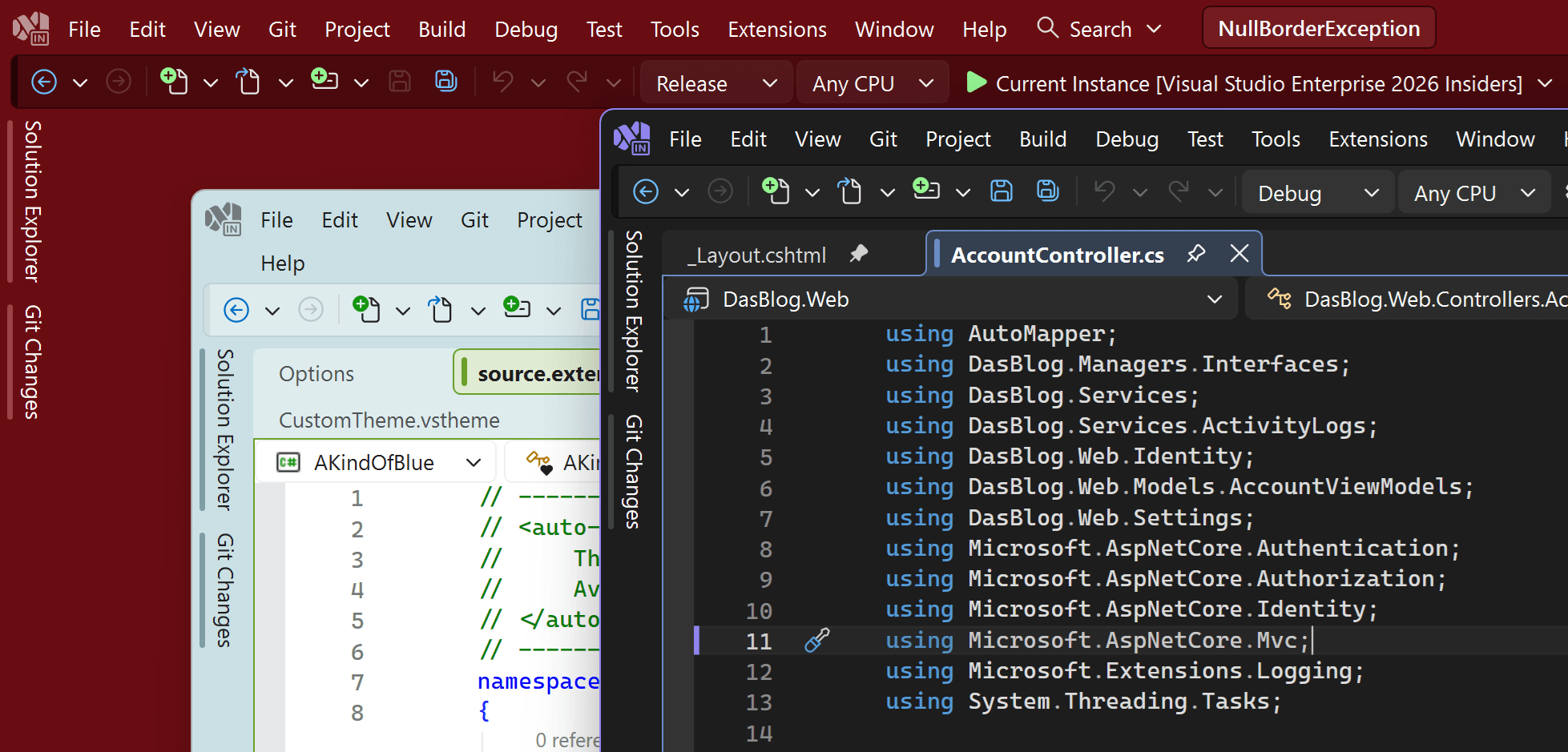Screen dimensions: 1568x752
Task: Click the green Start debugging play icon
Action: pyautogui.click(x=975, y=82)
